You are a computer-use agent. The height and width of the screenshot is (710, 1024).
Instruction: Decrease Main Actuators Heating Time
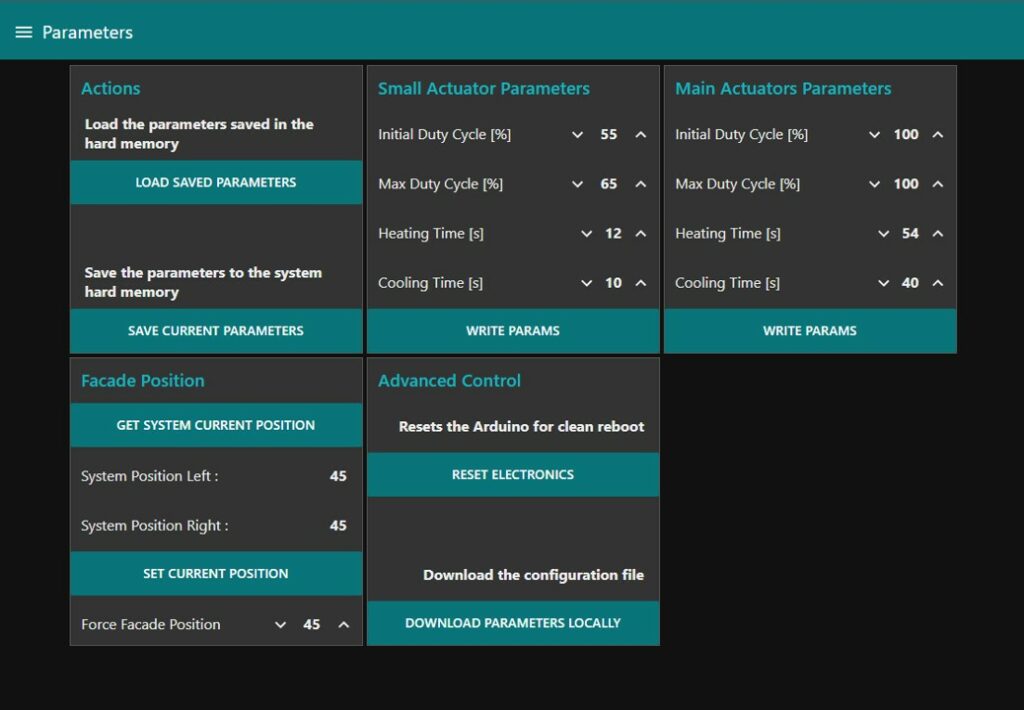(x=883, y=234)
